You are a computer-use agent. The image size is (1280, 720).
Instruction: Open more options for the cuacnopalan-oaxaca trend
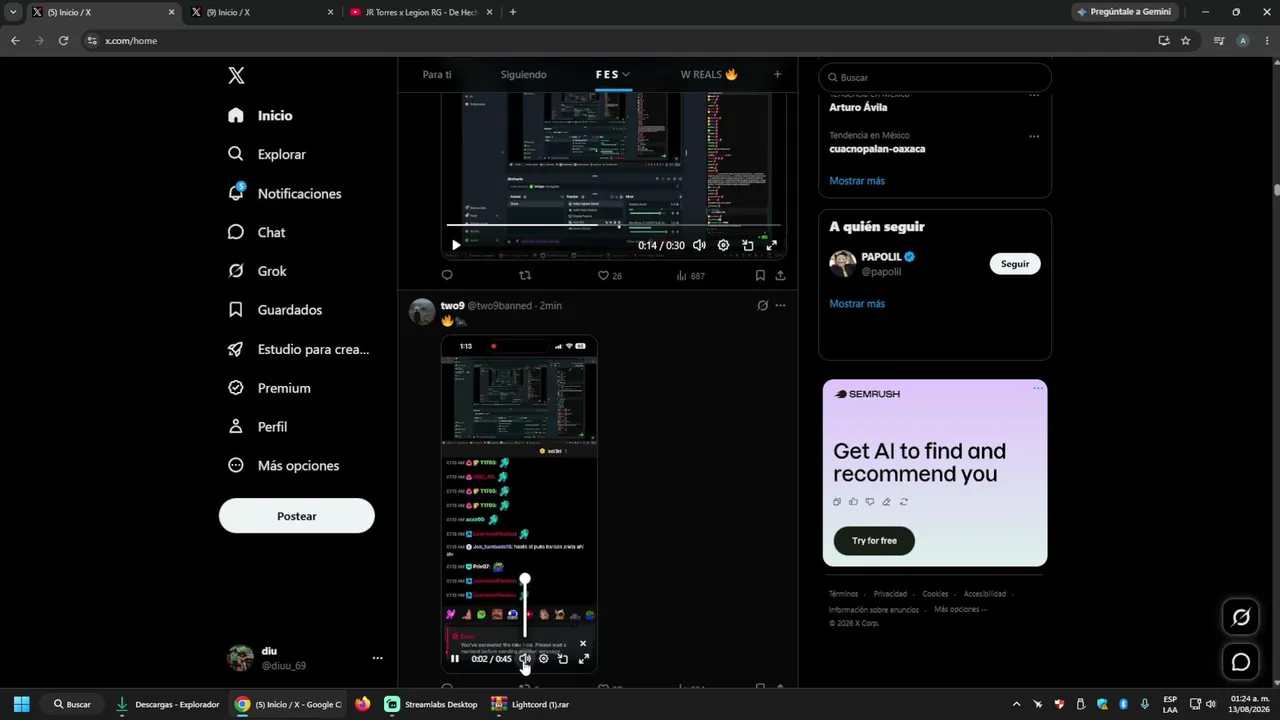pyautogui.click(x=1034, y=136)
